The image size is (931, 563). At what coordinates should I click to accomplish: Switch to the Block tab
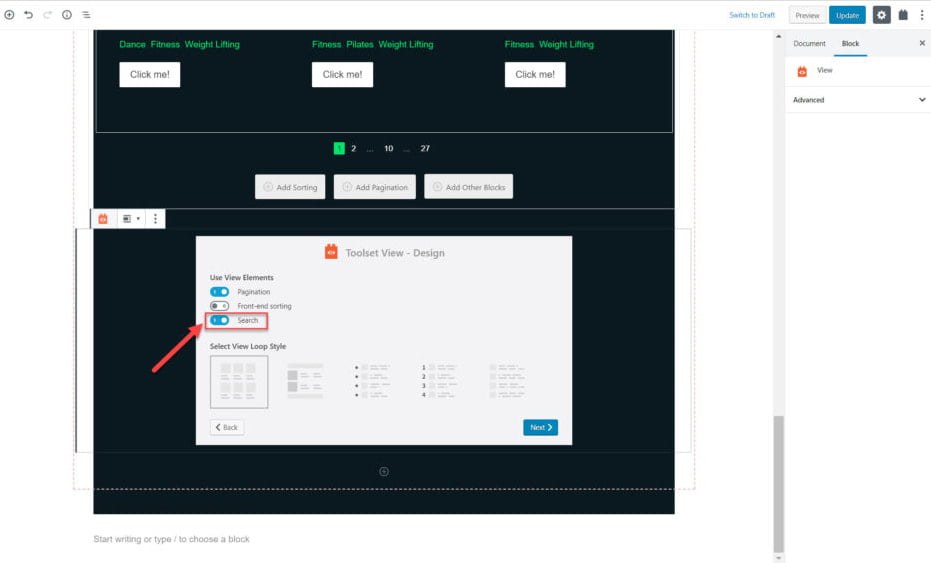tap(850, 43)
